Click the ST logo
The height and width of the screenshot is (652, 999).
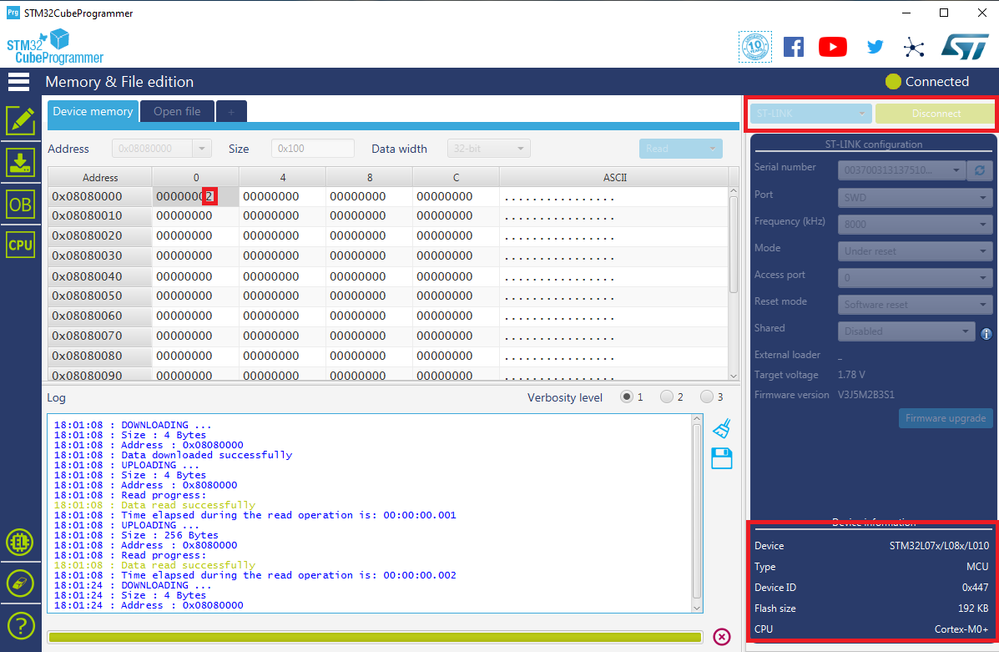(x=965, y=47)
